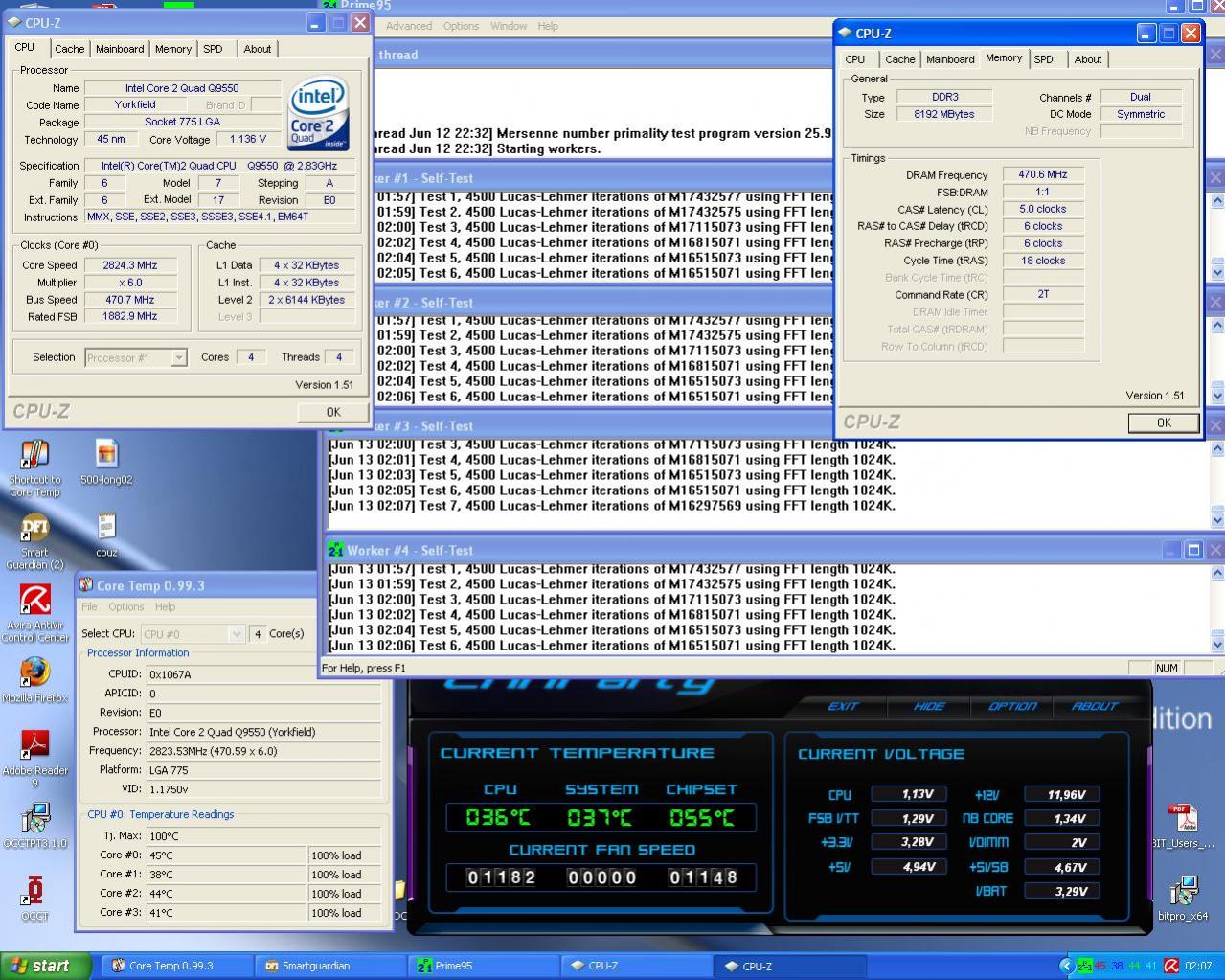Open SPD tab in right CPU-Z window

pyautogui.click(x=1043, y=59)
